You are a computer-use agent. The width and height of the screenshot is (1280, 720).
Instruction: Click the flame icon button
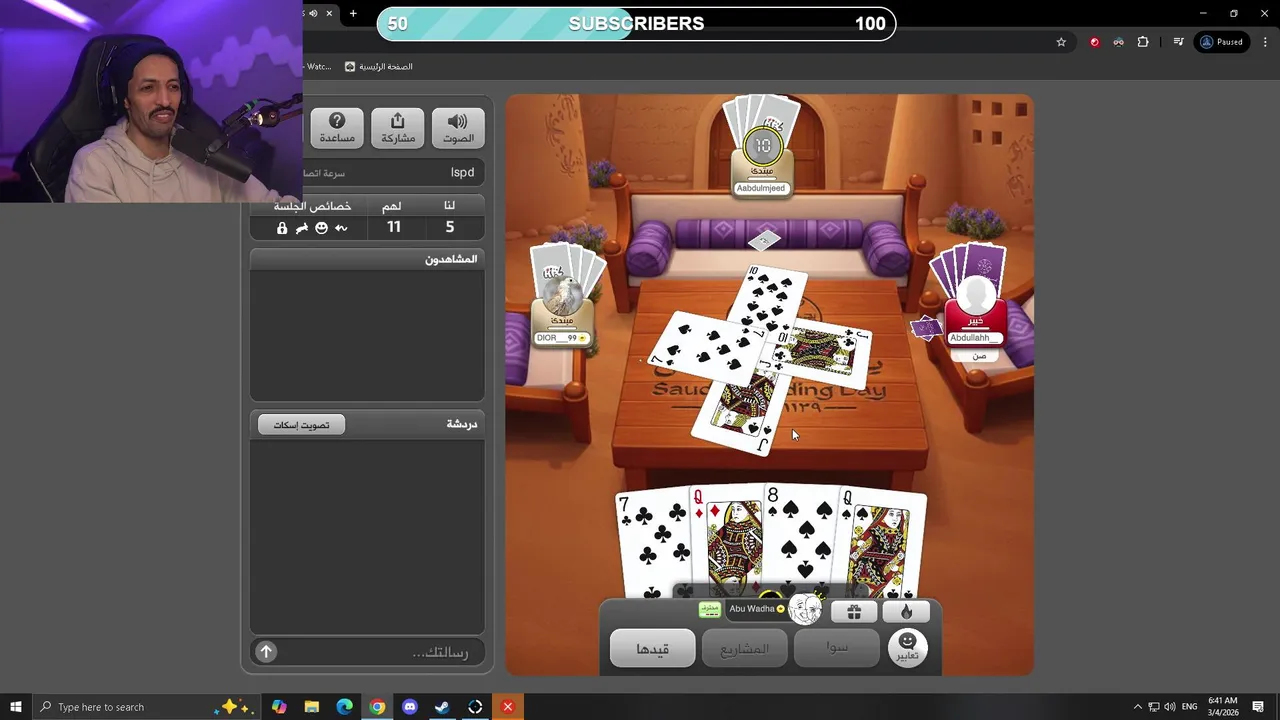907,611
